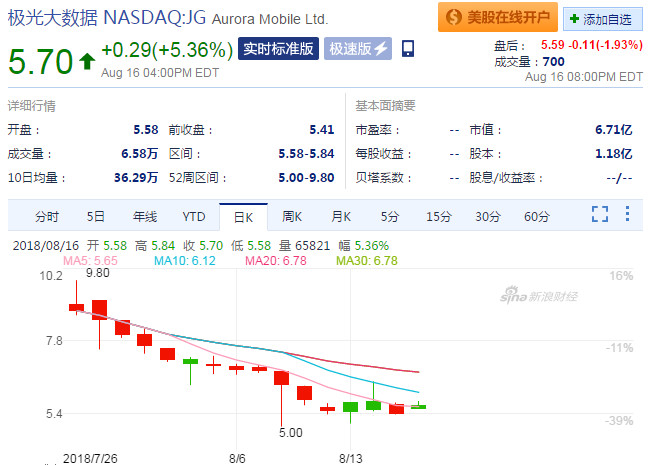Image resolution: width=651 pixels, height=465 pixels.
Task: Click the 8/13 date label on chart axis
Action: tap(351, 458)
